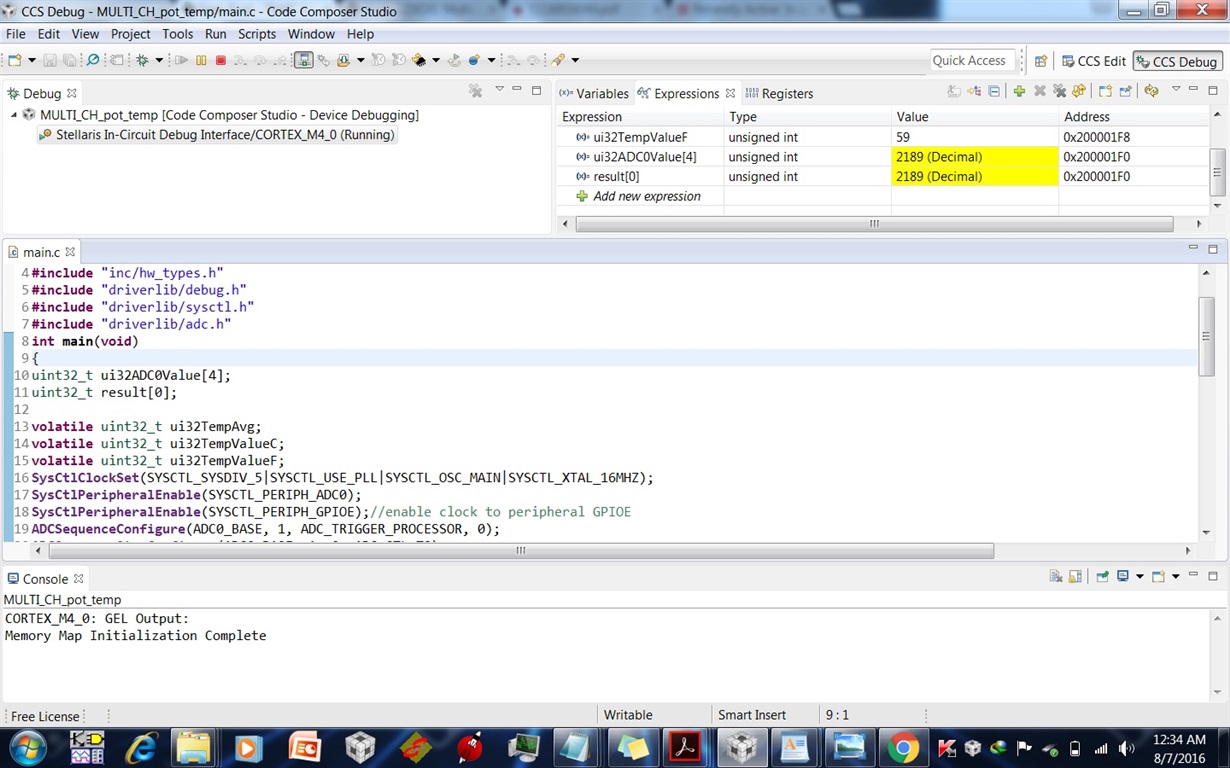Viewport: 1230px width, 768px height.
Task: Open dropdown arrow next to New icon
Action: click(x=31, y=60)
